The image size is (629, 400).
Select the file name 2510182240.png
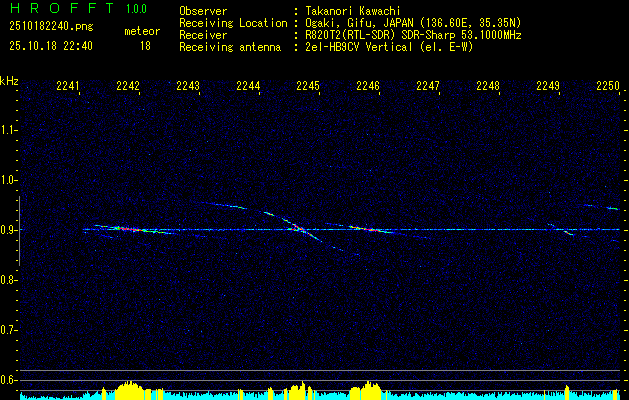pyautogui.click(x=51, y=27)
